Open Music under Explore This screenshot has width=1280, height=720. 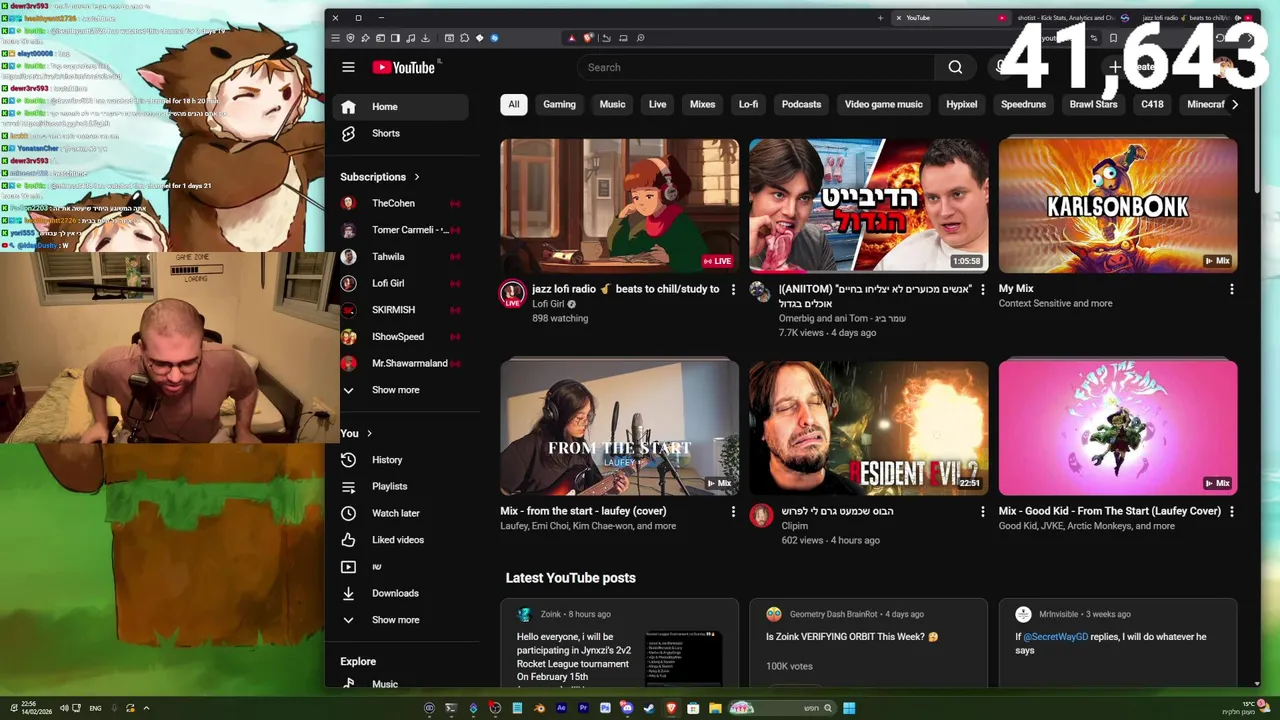[x=400, y=684]
